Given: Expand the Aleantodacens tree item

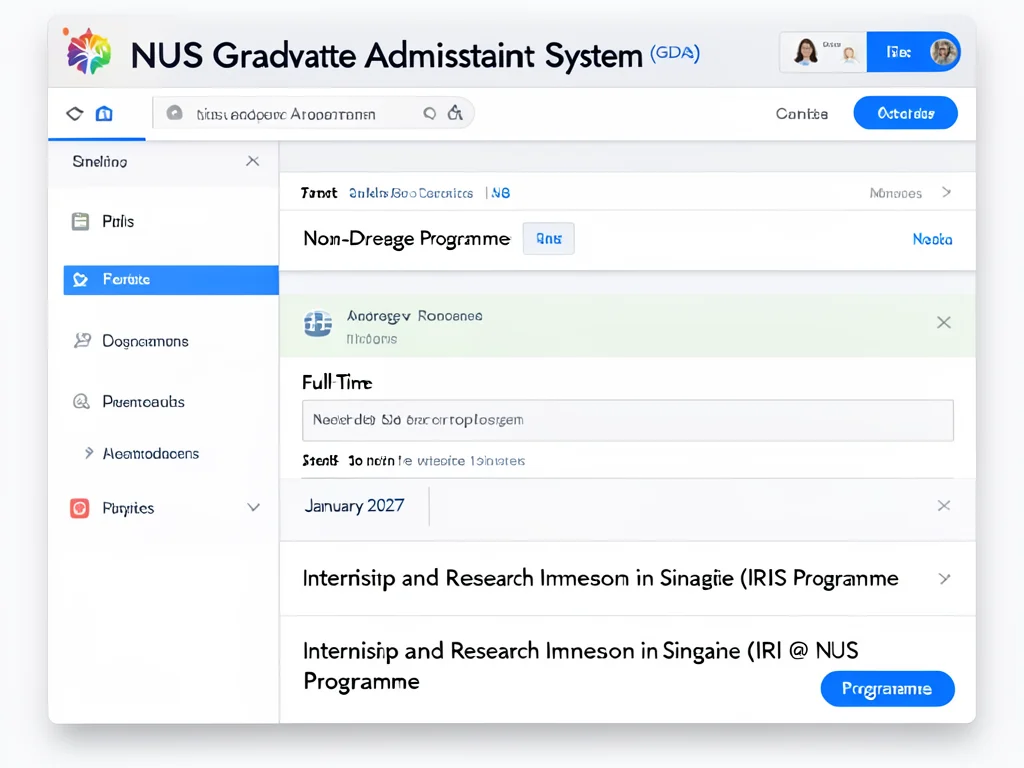Looking at the screenshot, I should (89, 453).
